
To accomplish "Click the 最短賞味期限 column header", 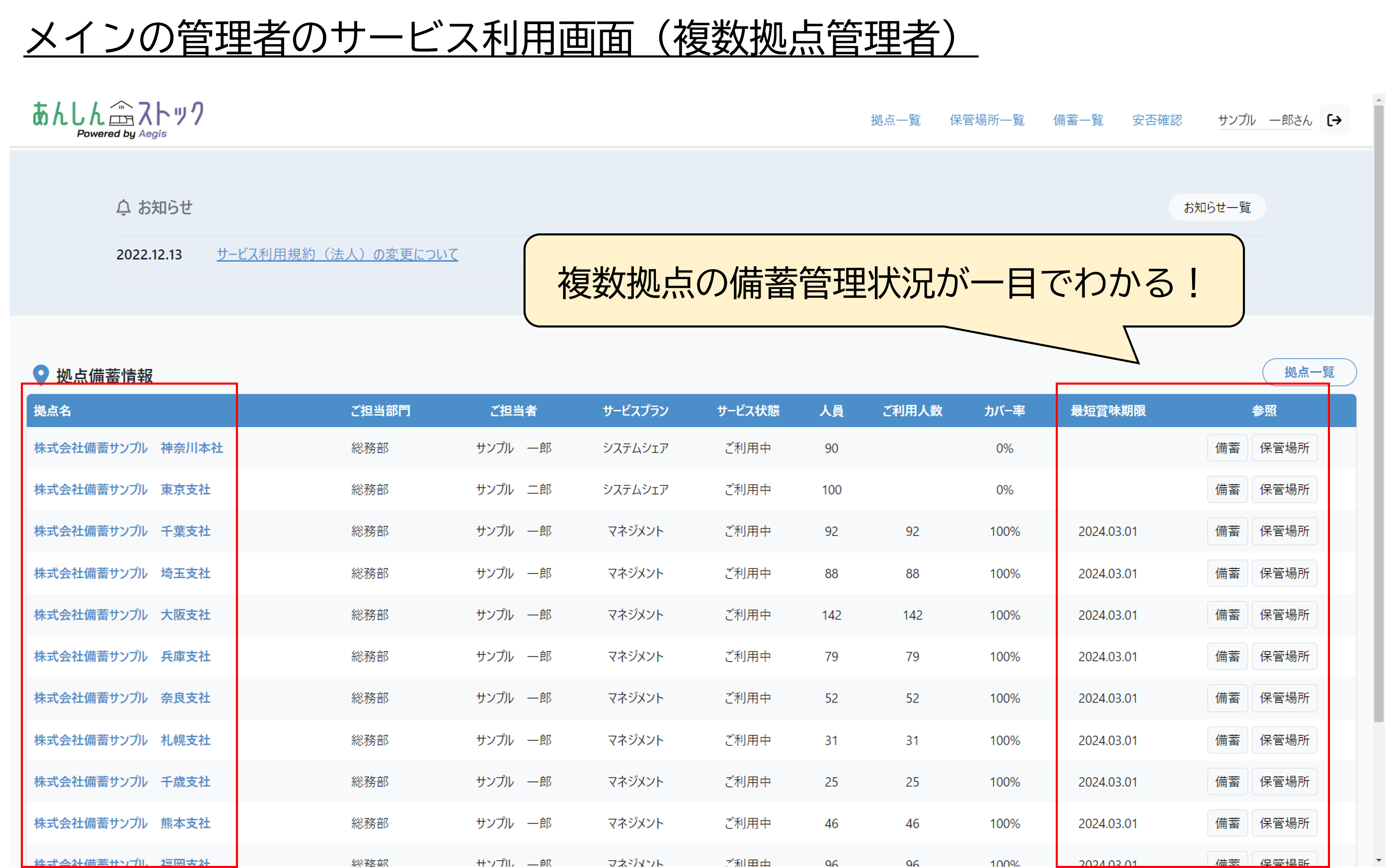I will 1108,410.
